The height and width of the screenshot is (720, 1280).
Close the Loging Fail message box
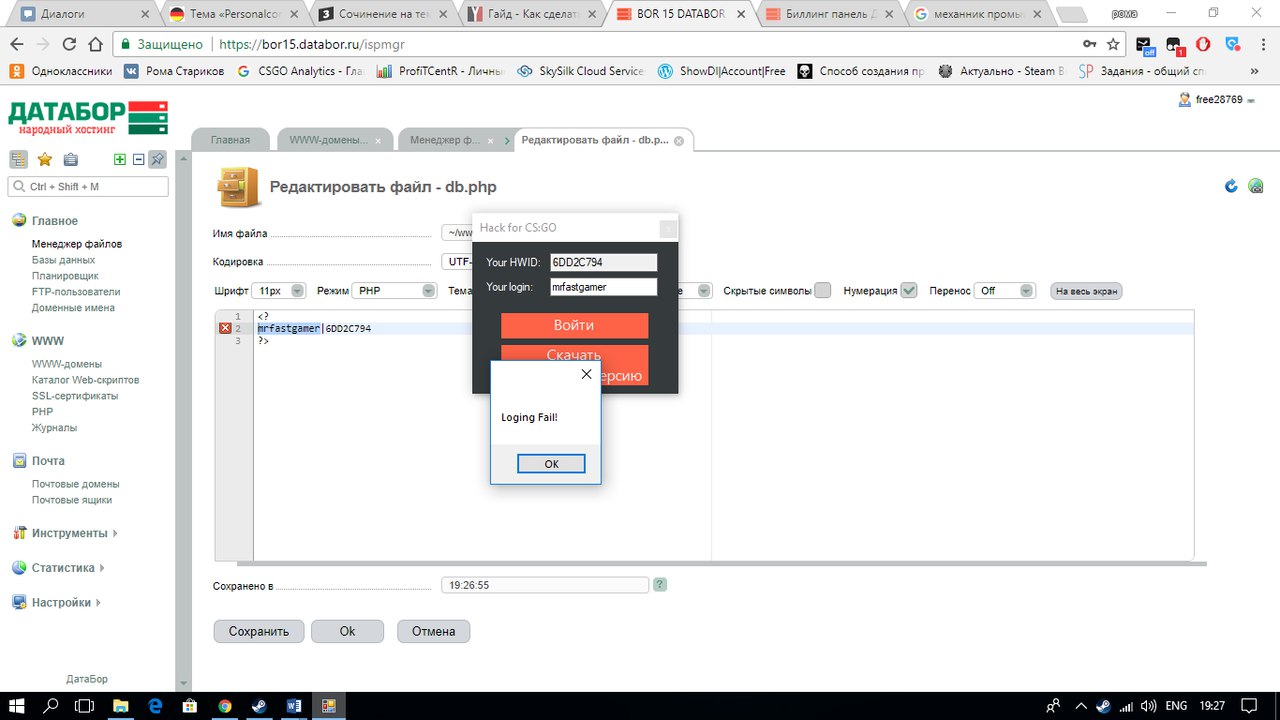[586, 374]
